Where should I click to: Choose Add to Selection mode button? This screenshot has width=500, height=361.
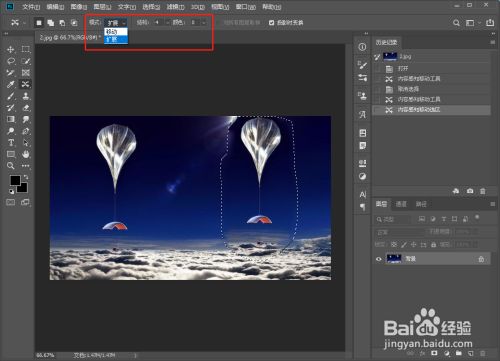pyautogui.click(x=51, y=23)
